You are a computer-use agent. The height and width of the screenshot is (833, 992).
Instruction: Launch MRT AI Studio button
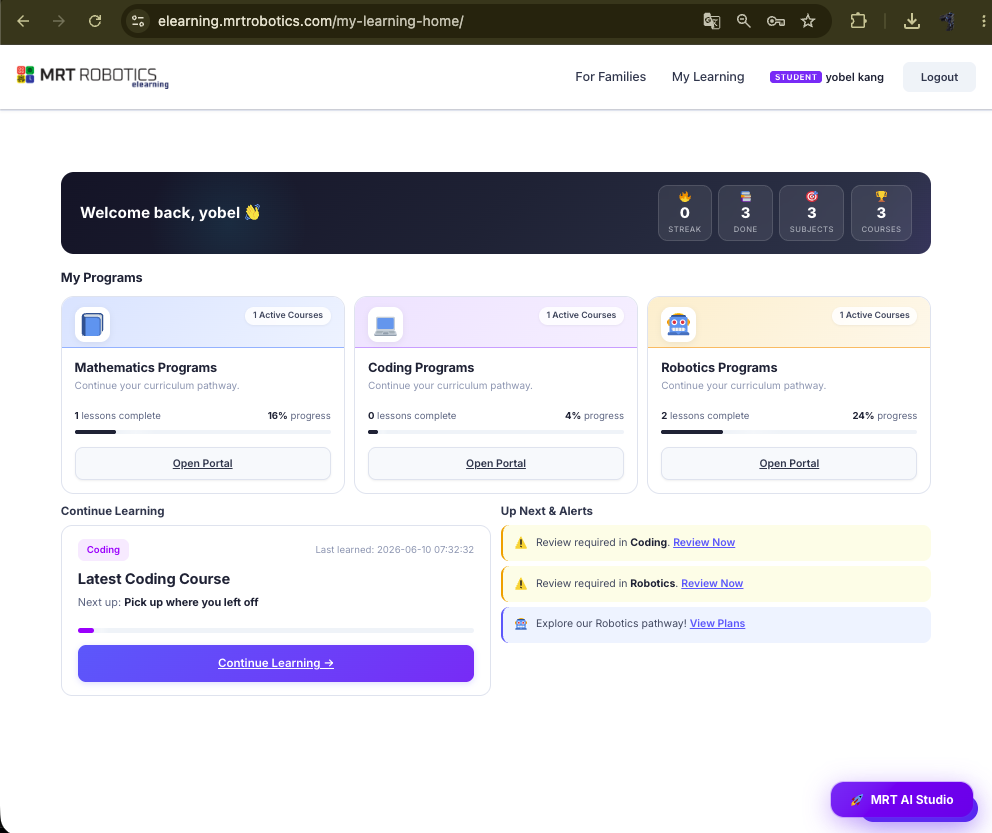[x=902, y=799]
